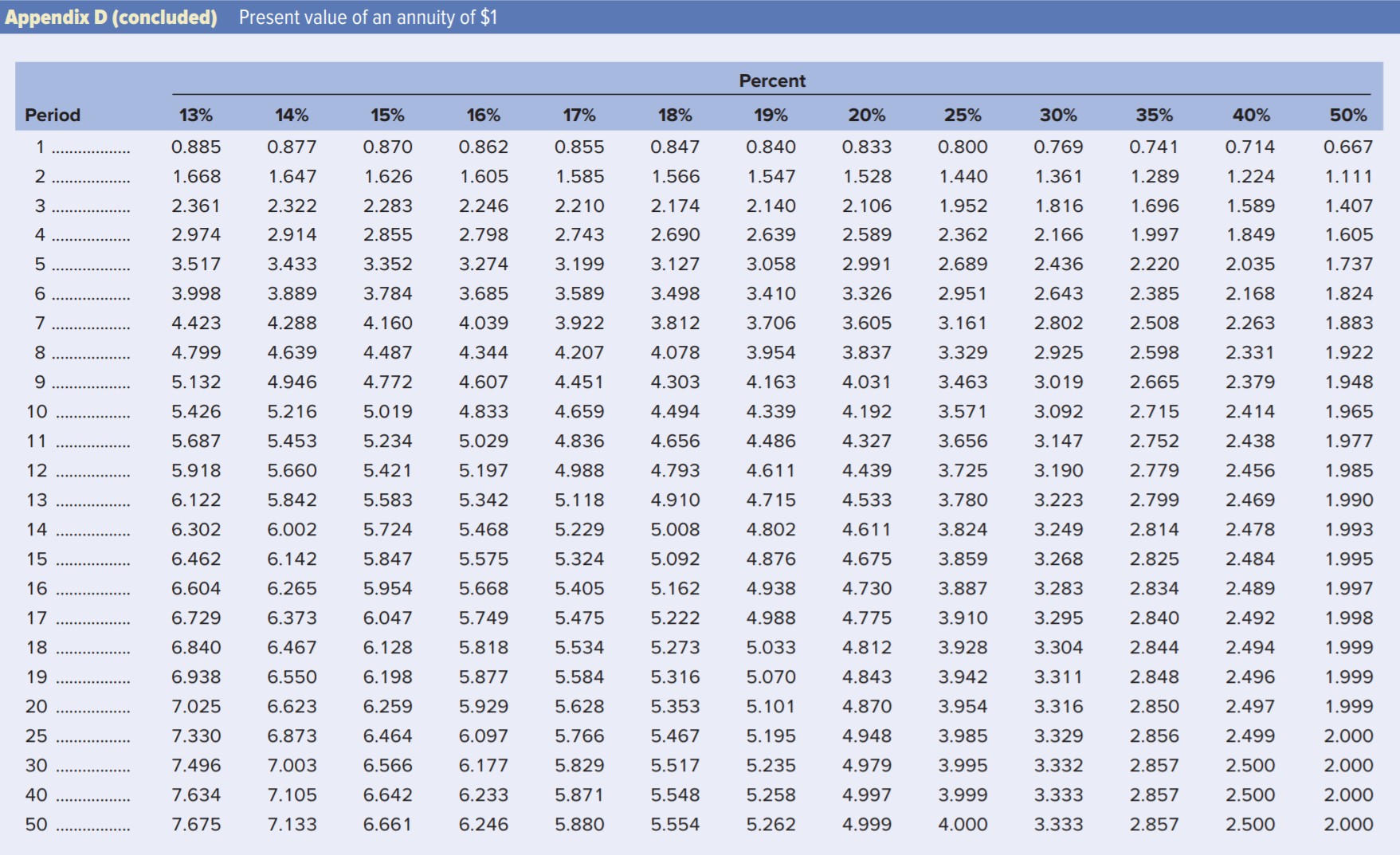
Task: Click value 3.463 in period 9 row
Action: [963, 382]
